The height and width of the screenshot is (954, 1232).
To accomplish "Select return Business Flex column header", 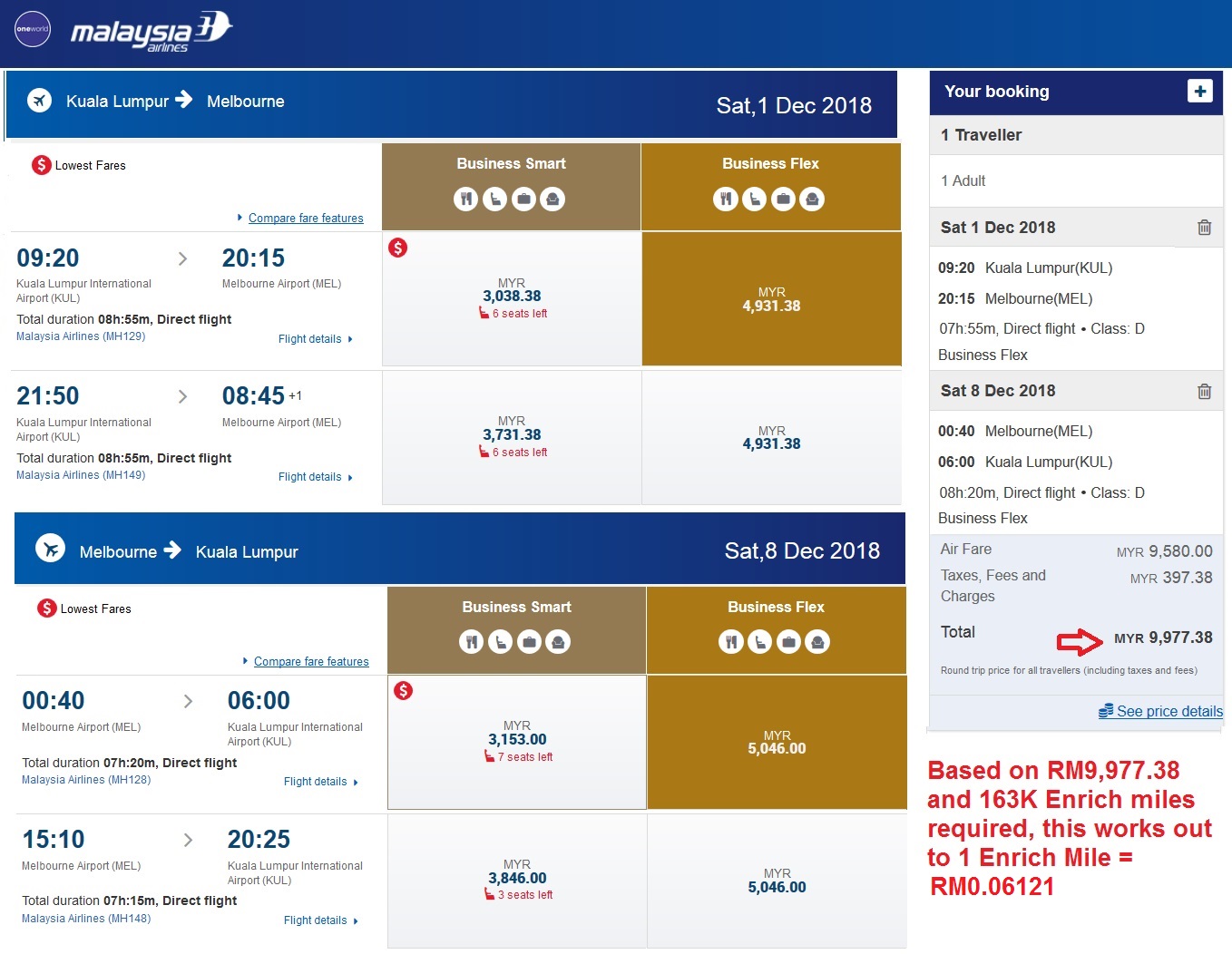I will pyautogui.click(x=776, y=608).
